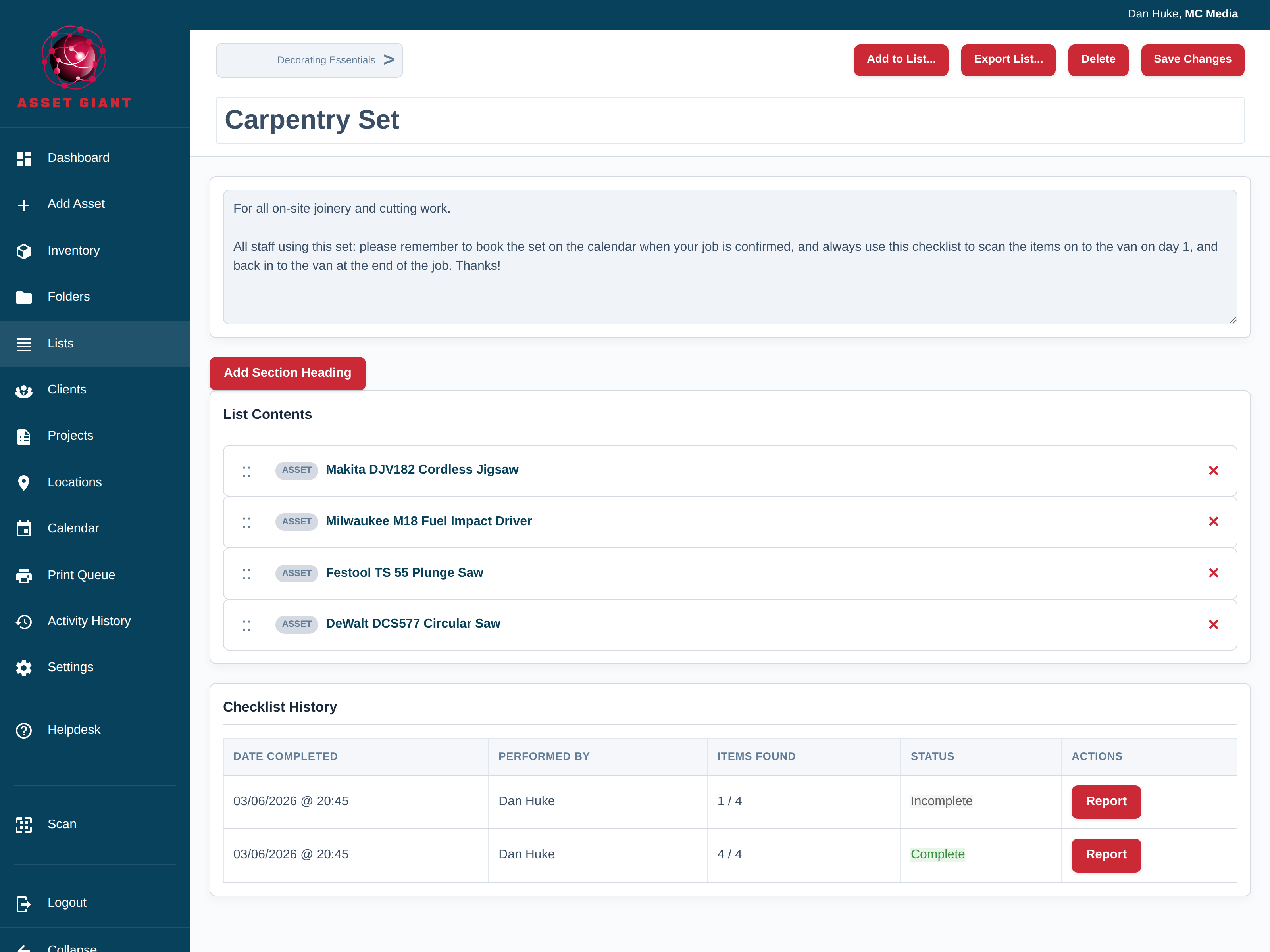
Task: Open Milwaukee M18 Fuel Impact Driver asset
Action: tap(429, 522)
